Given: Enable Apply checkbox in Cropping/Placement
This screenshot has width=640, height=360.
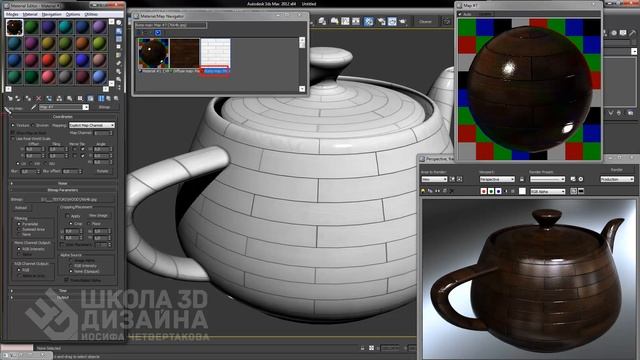Looking at the screenshot, I should pos(67,216).
